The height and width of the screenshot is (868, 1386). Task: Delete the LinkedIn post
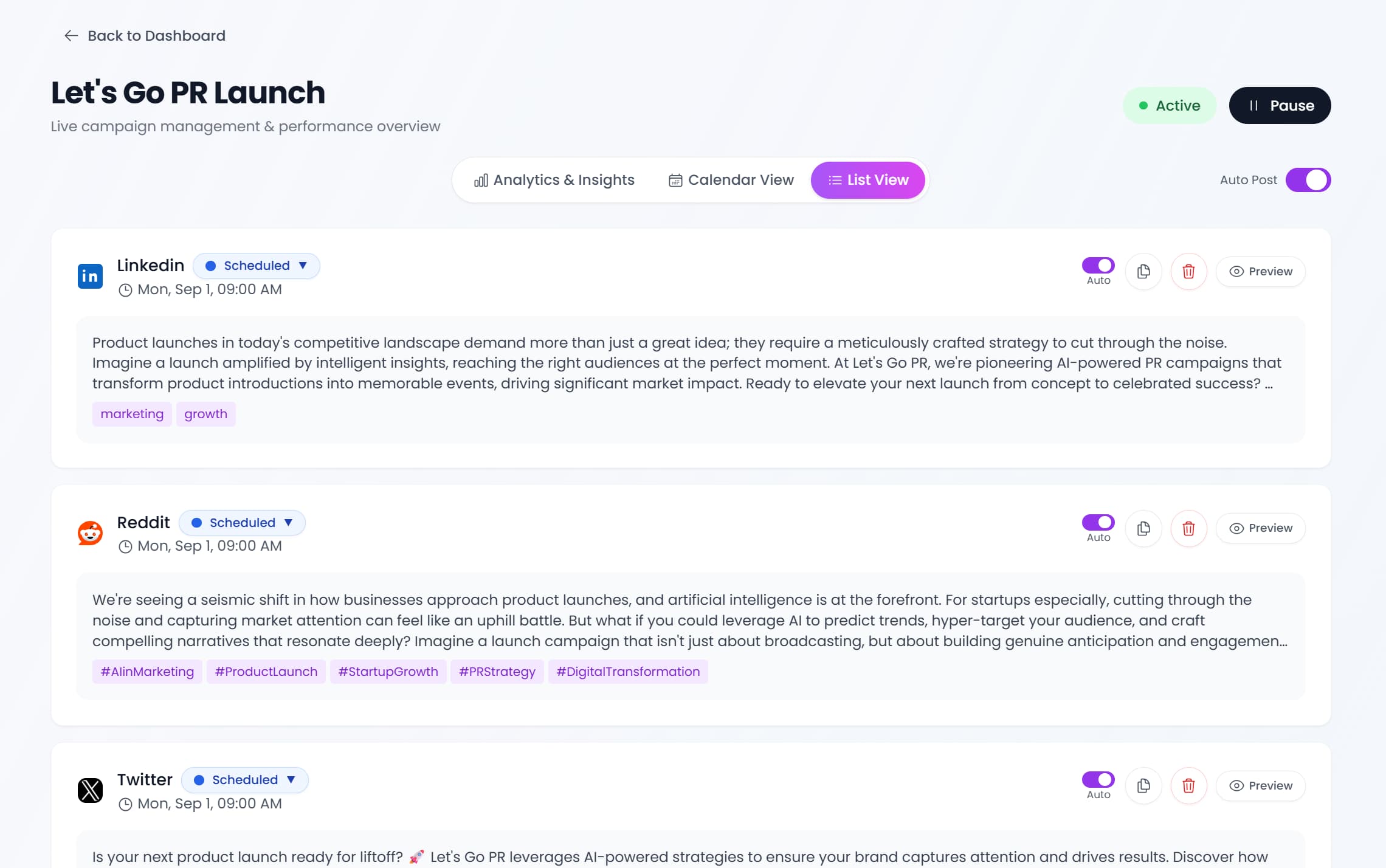point(1189,272)
